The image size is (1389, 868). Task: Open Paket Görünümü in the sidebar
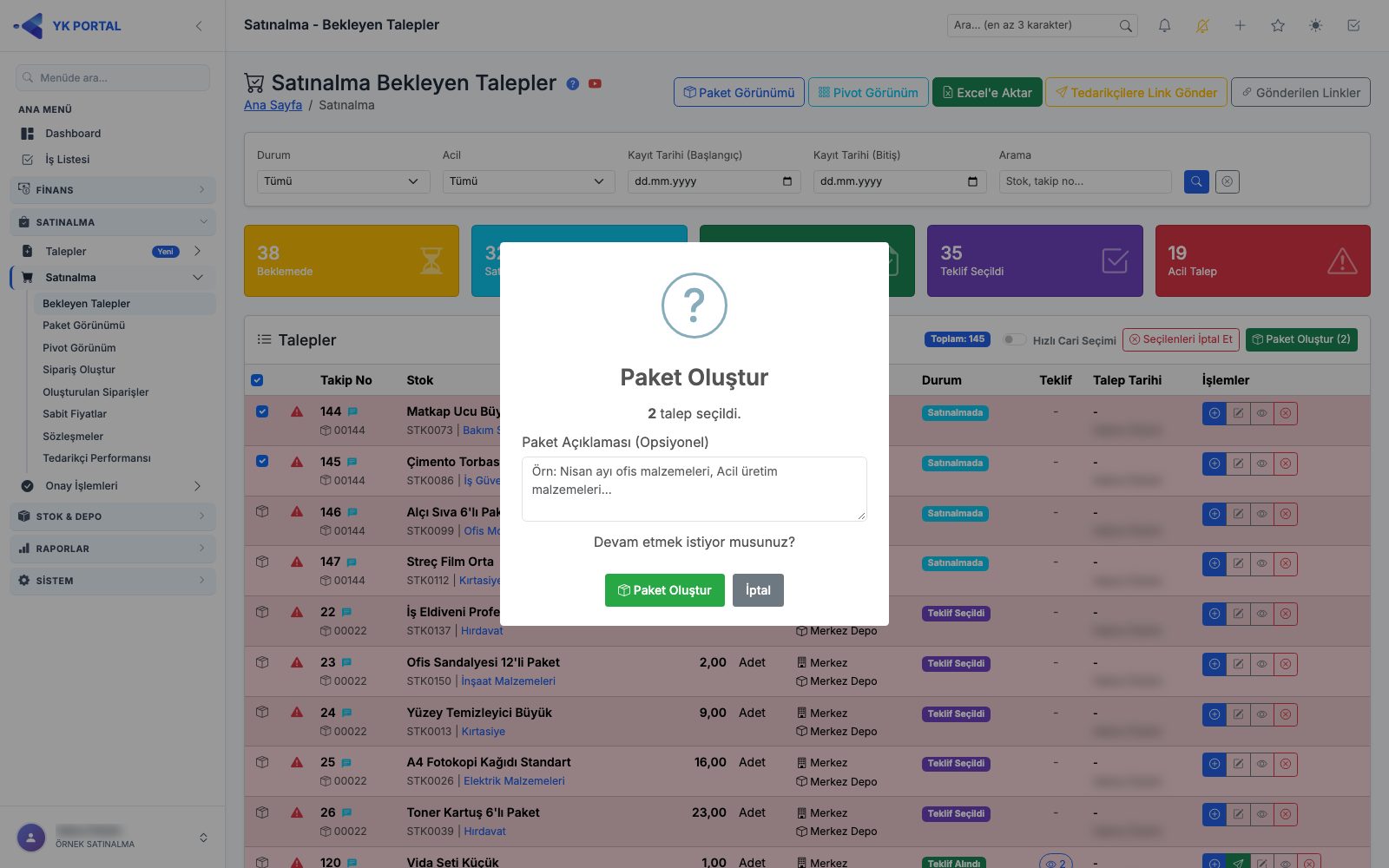point(84,325)
